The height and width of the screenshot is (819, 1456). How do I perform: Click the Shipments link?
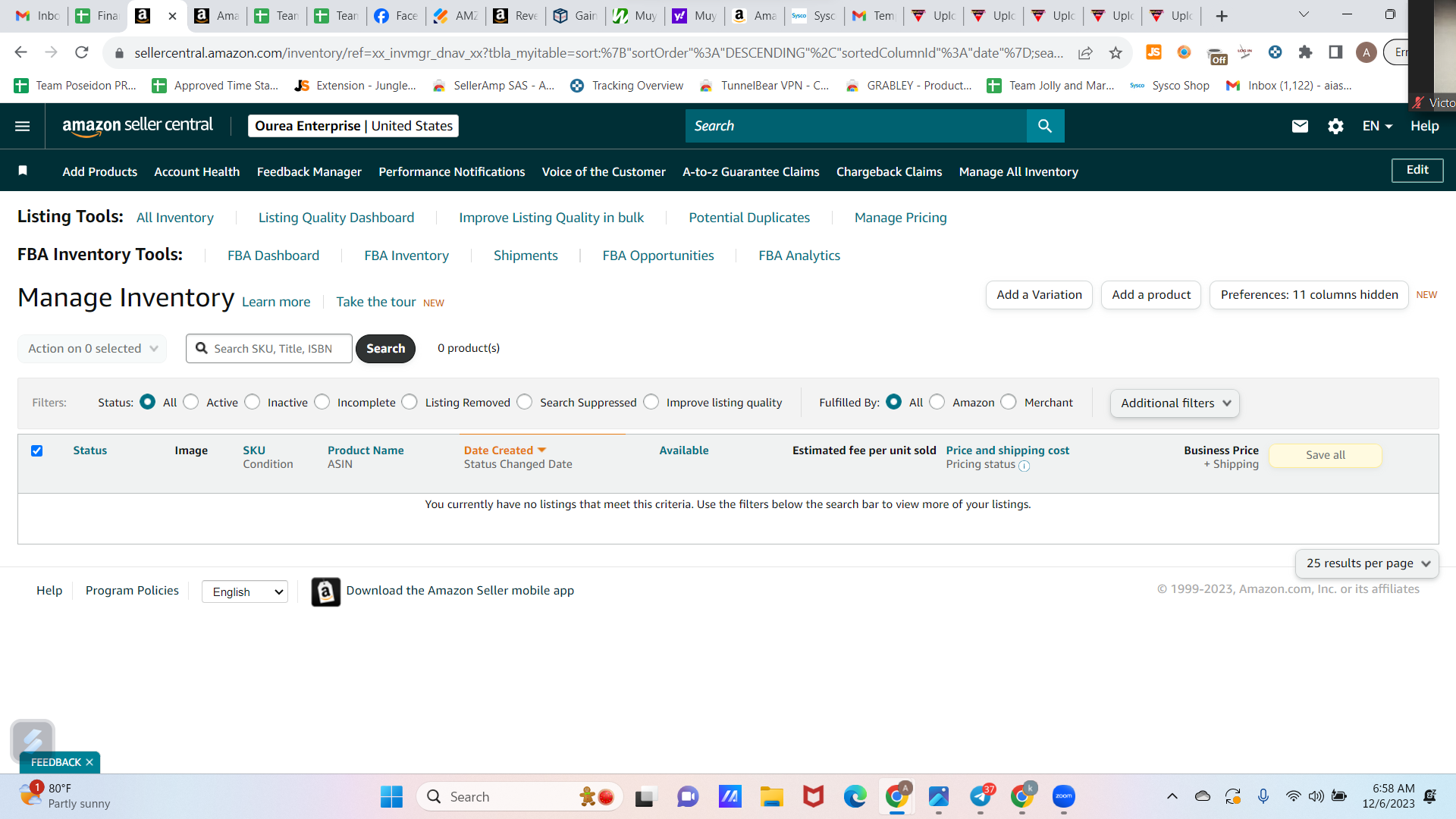(x=526, y=256)
